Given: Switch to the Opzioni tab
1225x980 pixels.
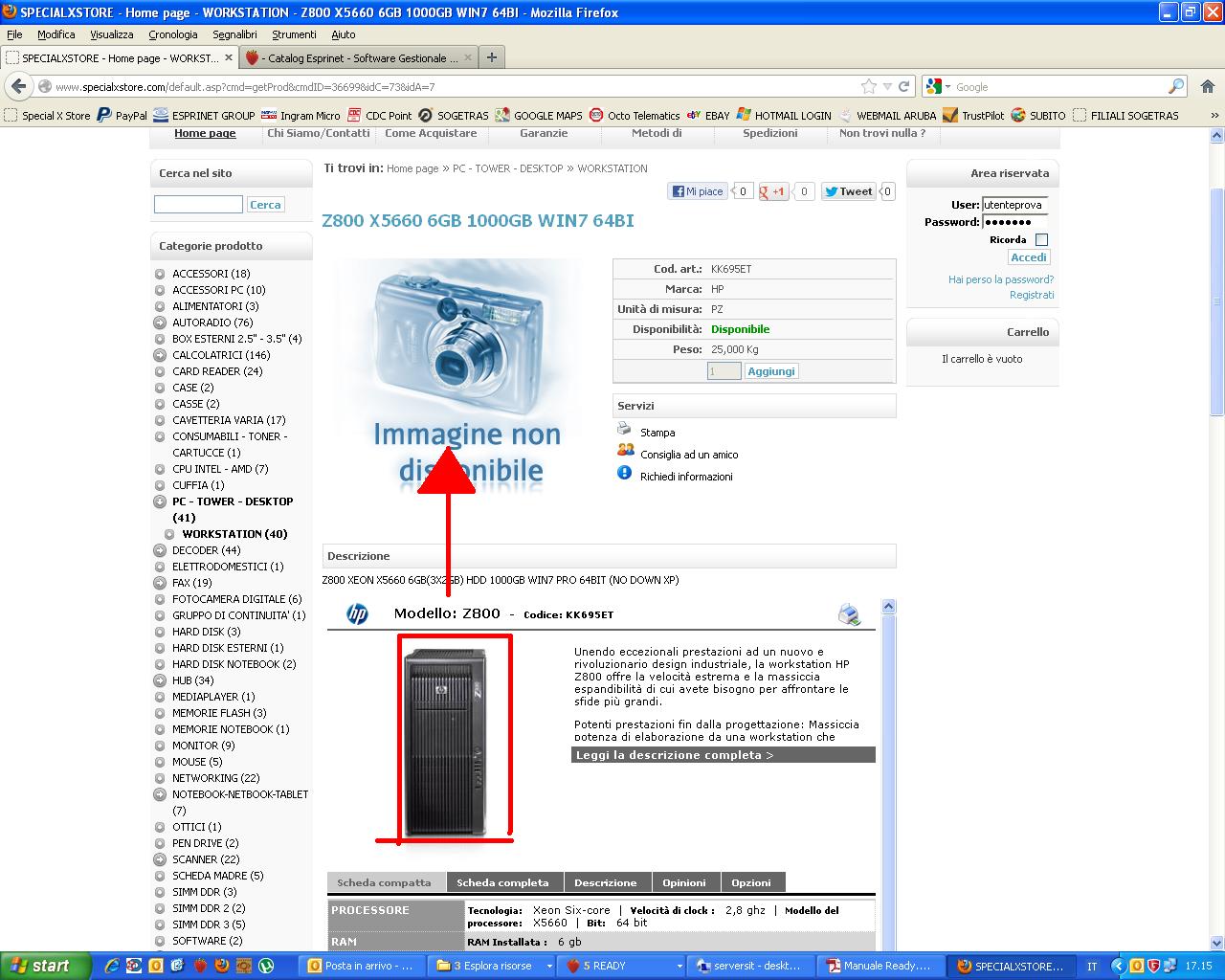Looking at the screenshot, I should (x=751, y=882).
